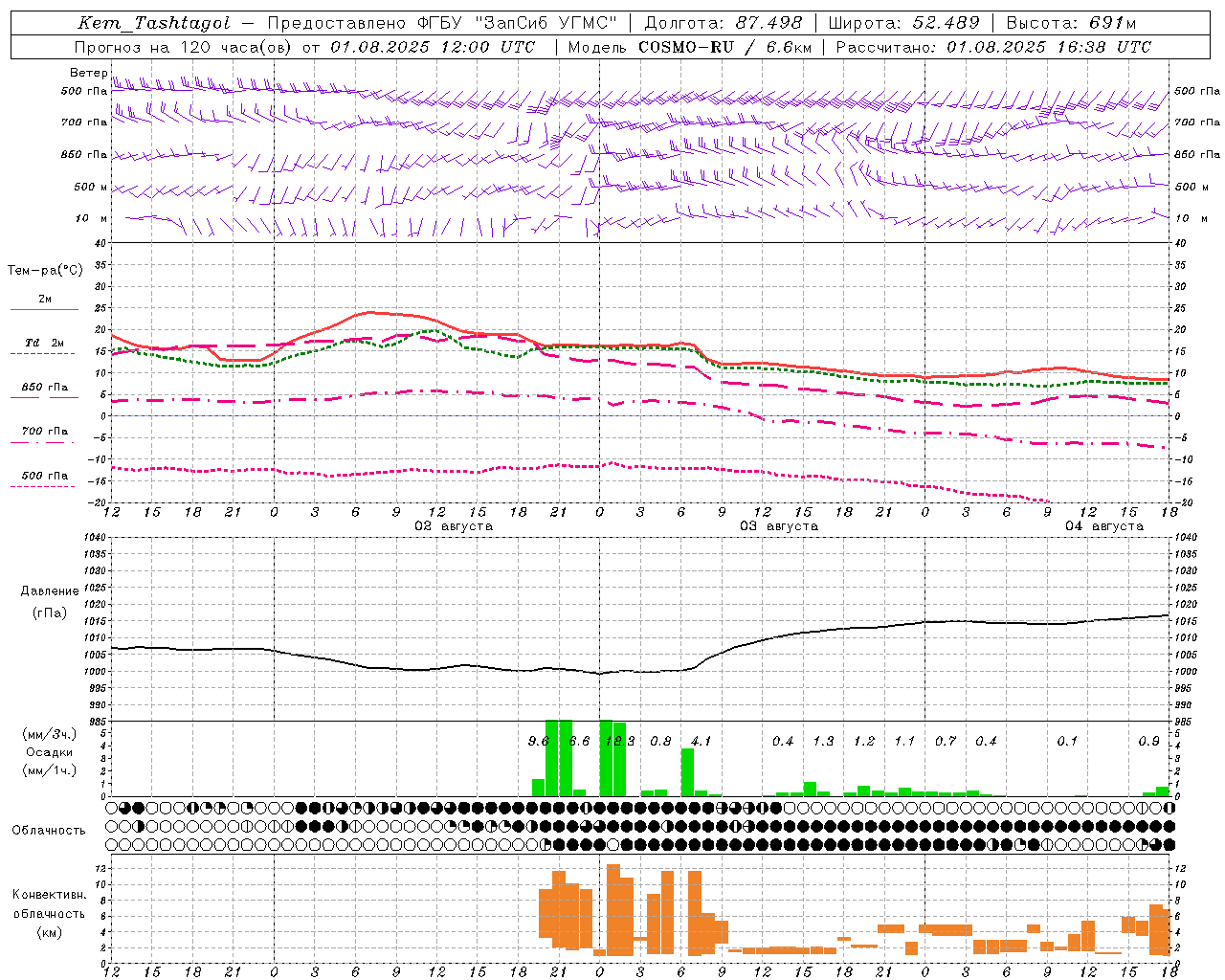Click the 0.1 precipitation total value
The width and height of the screenshot is (1225, 980).
[x=1067, y=741]
